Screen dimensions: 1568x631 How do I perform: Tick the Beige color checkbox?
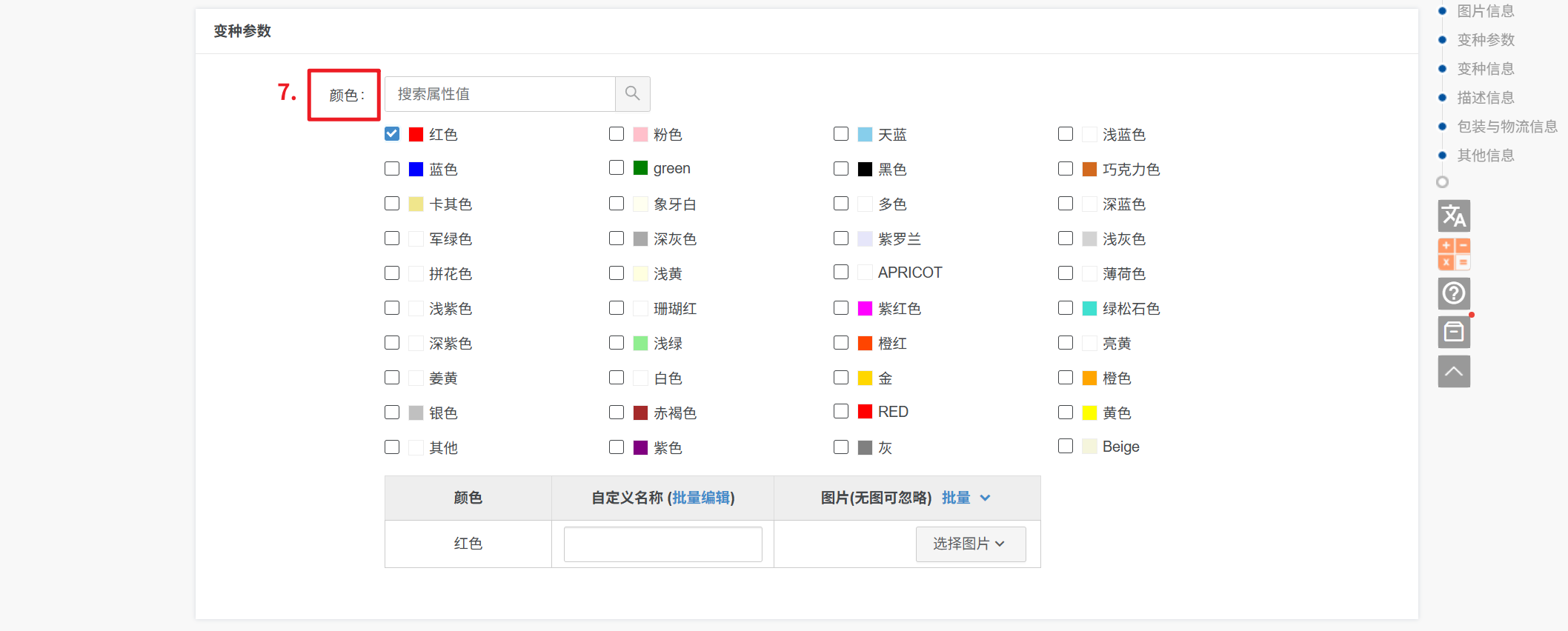[1066, 446]
